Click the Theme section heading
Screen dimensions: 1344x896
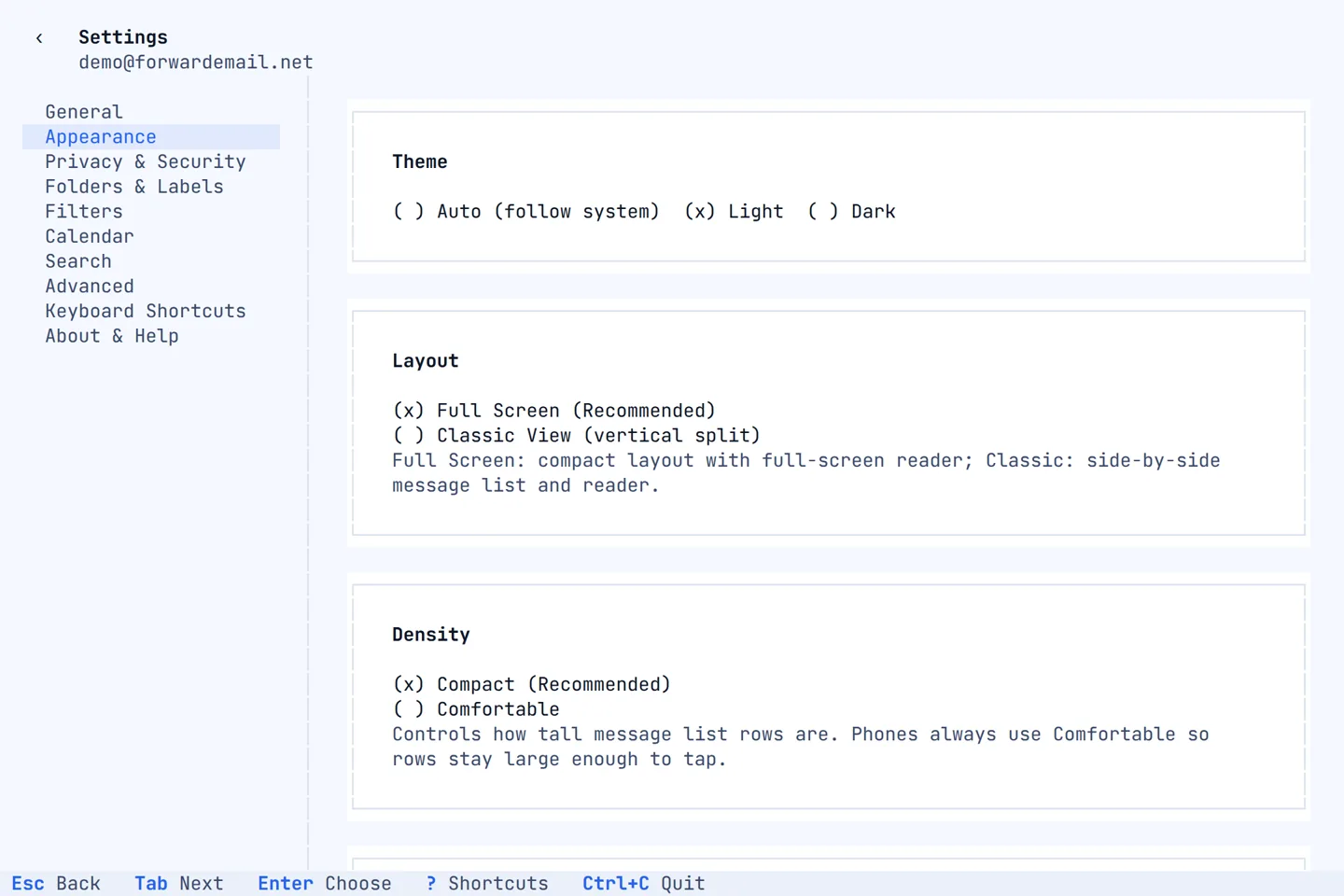pyautogui.click(x=420, y=162)
